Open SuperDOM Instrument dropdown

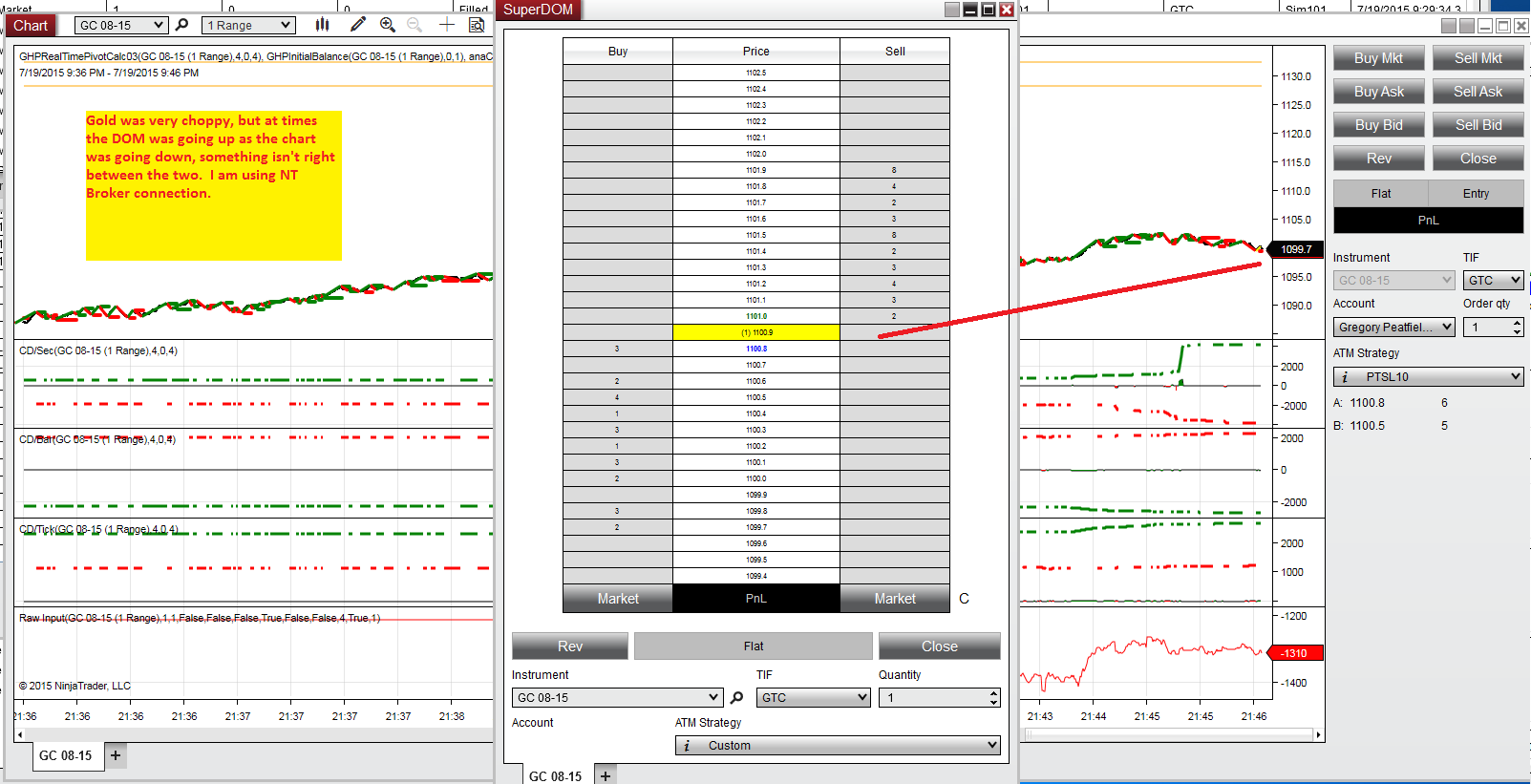[617, 698]
